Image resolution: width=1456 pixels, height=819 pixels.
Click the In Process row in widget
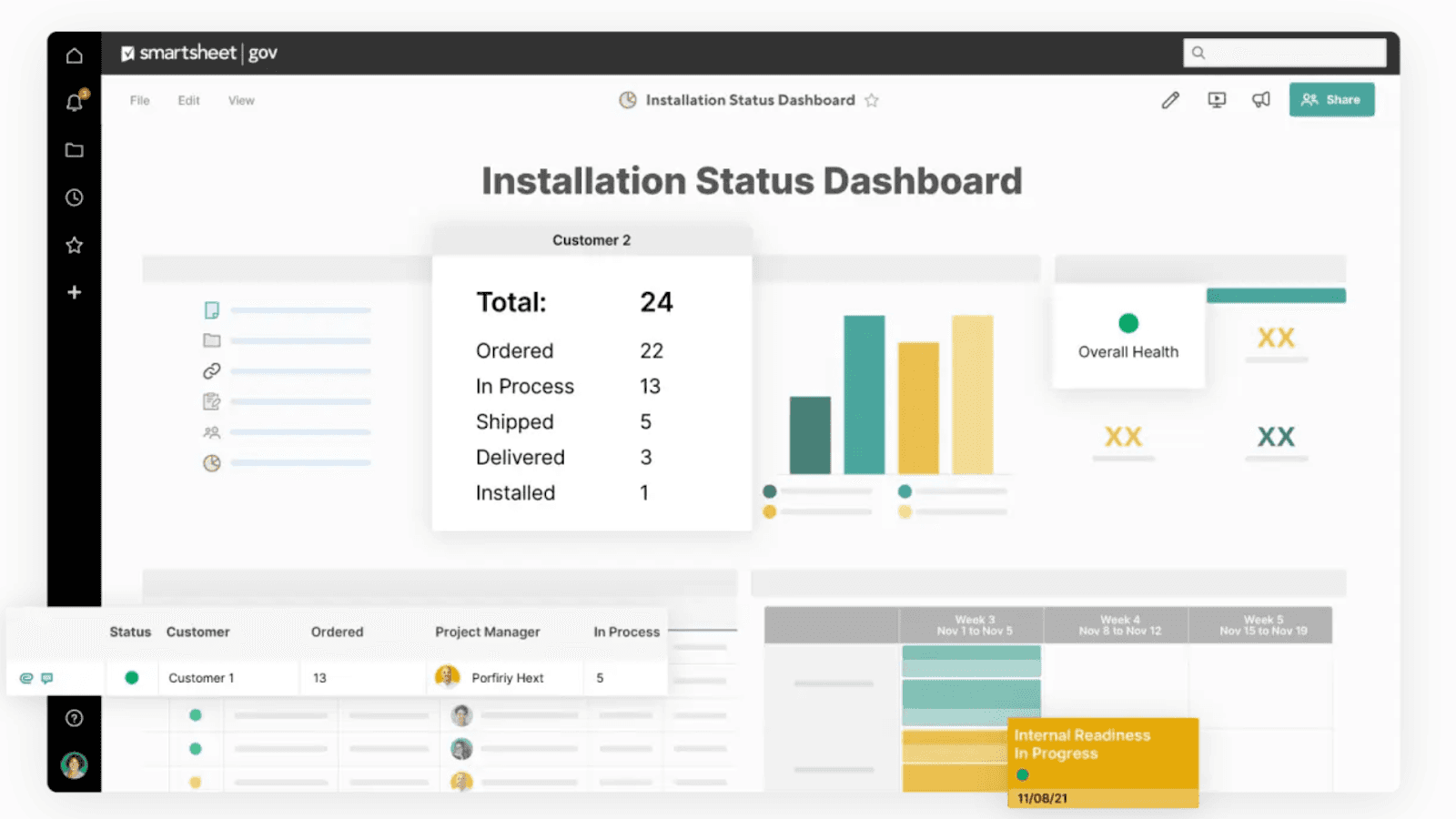568,386
